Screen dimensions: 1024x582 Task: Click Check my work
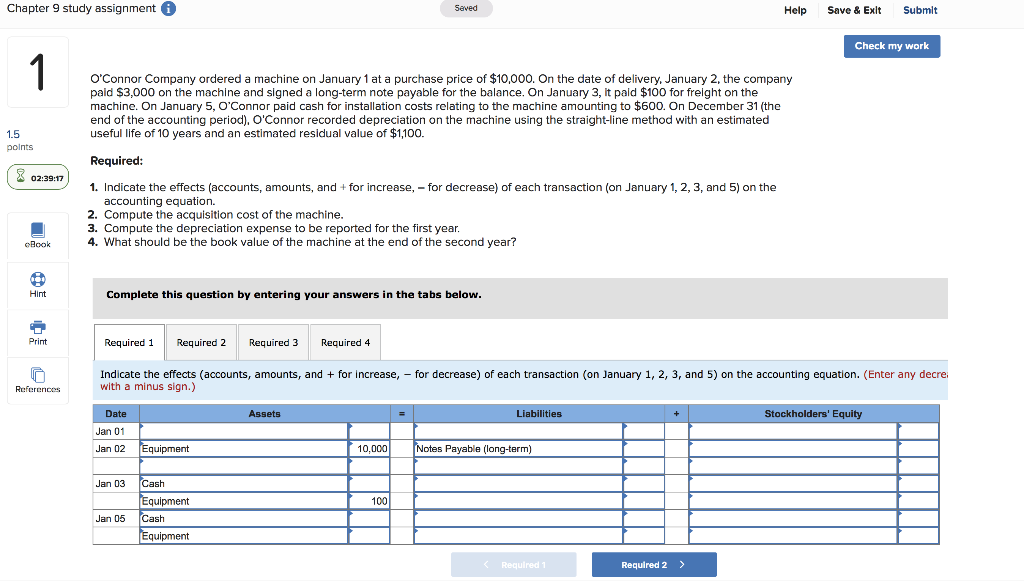(x=891, y=46)
